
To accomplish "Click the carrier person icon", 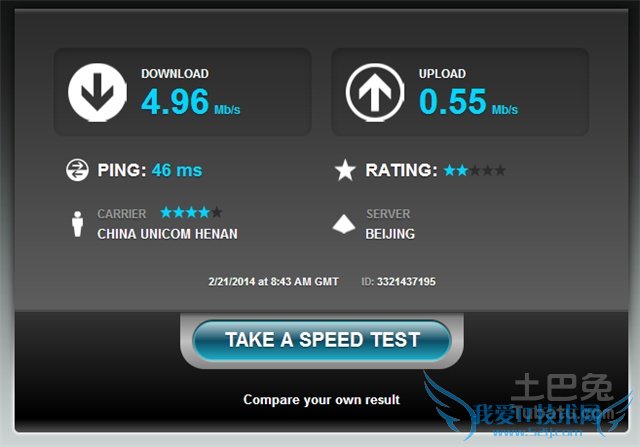I will click(77, 224).
